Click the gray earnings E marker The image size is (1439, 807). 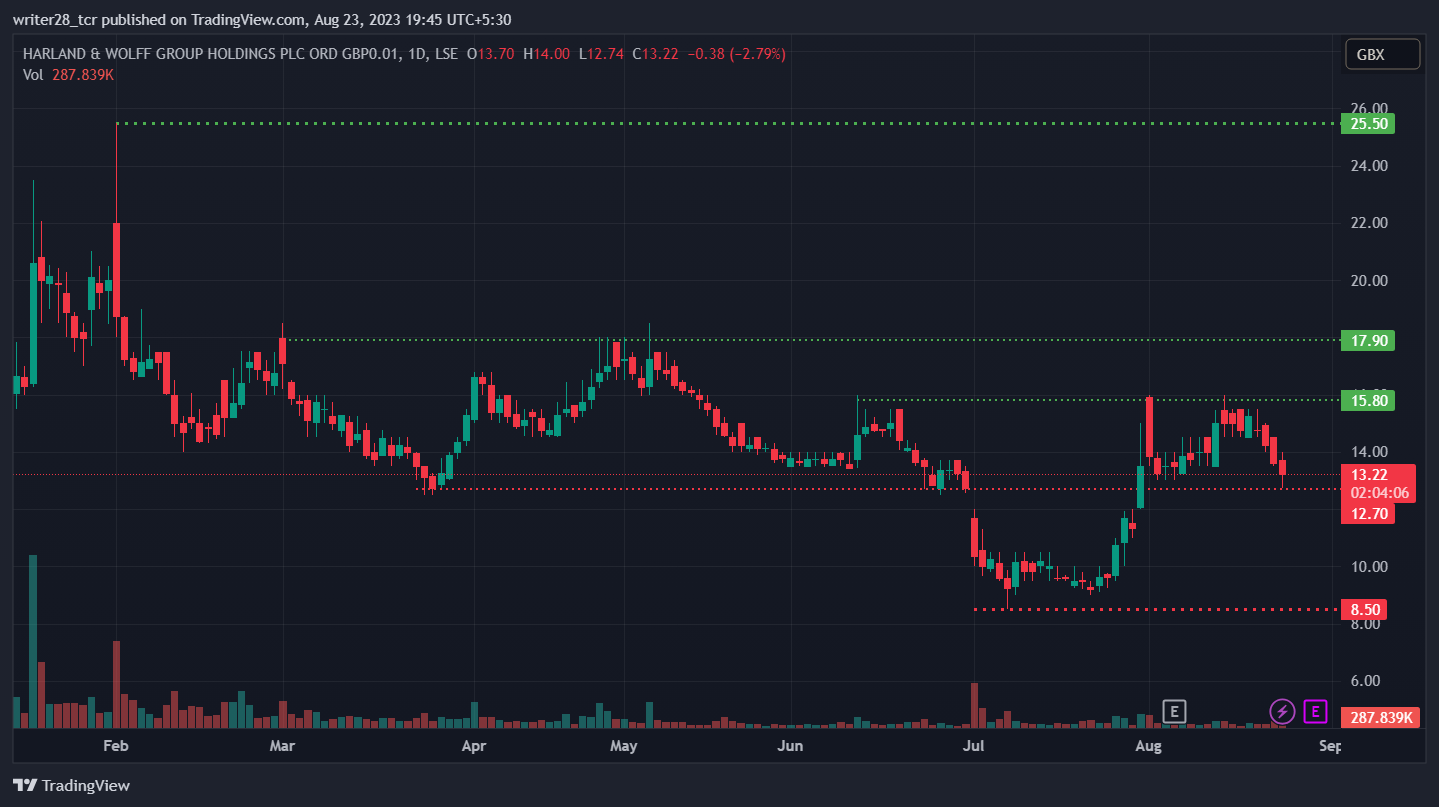[x=1174, y=712]
